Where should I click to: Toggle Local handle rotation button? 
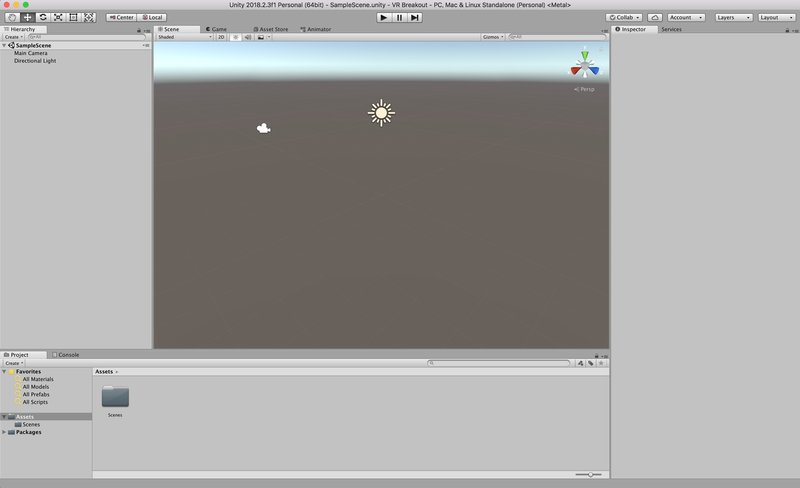(152, 17)
